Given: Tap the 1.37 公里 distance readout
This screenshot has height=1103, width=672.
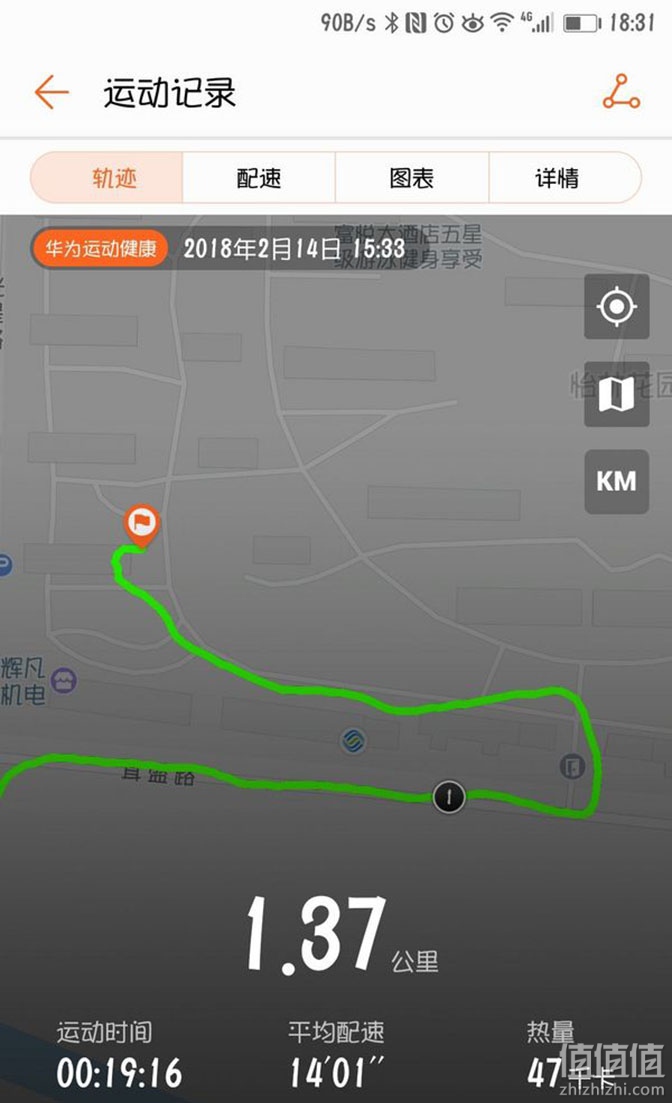Looking at the screenshot, I should [x=343, y=934].
